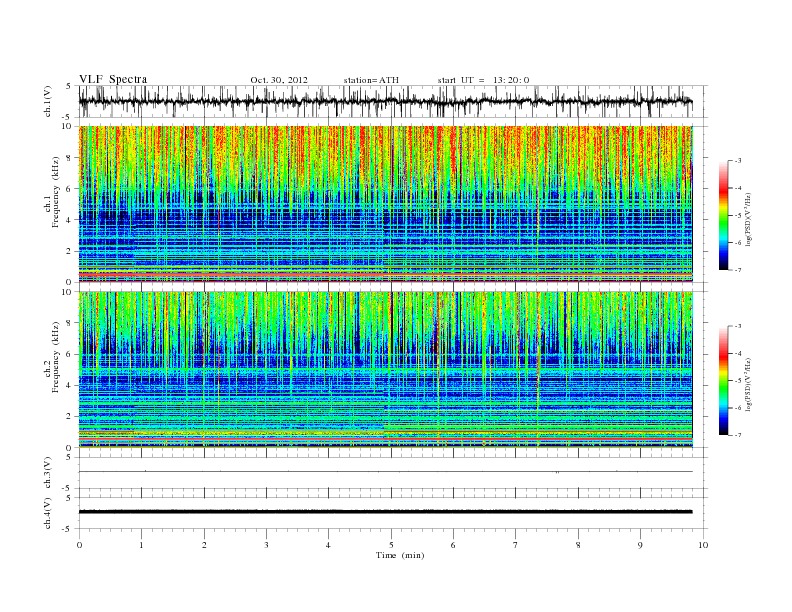Click the "6" kHz tick on ch.2 frequency axis
792x612 pixels.
(70, 354)
